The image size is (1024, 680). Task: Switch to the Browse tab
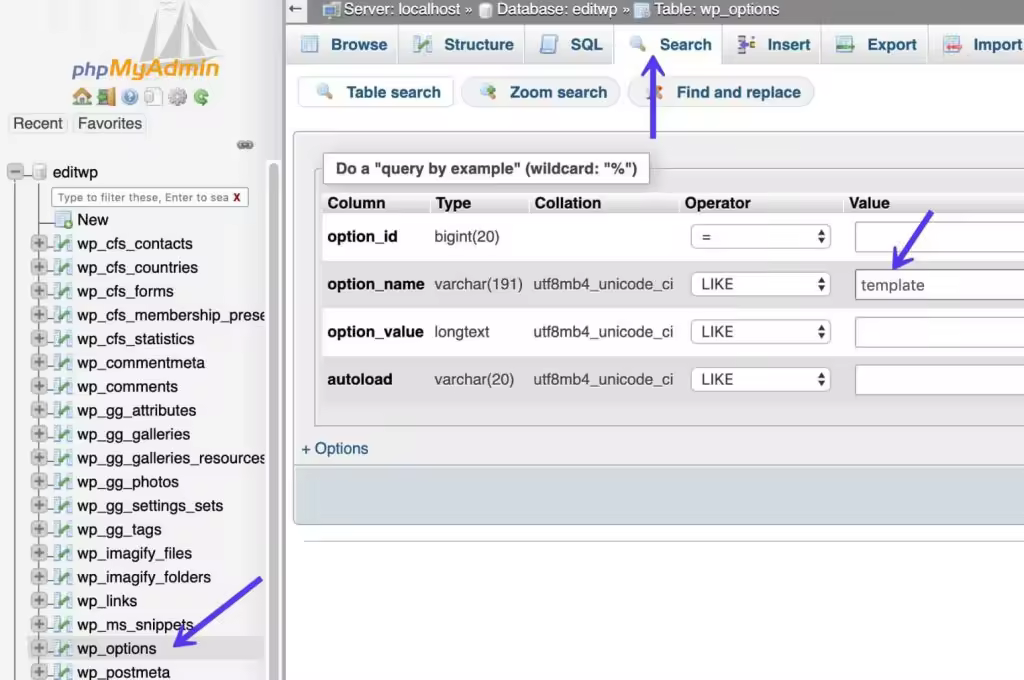343,44
